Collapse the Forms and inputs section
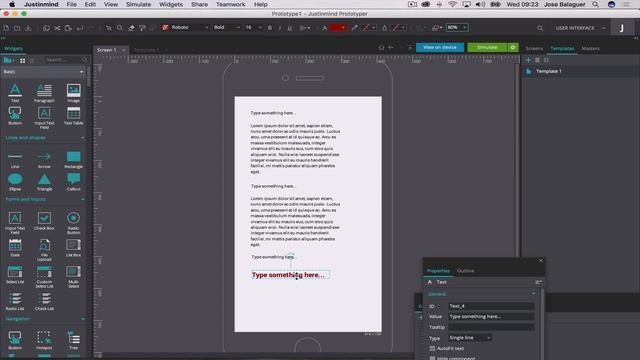The height and width of the screenshot is (360, 640). click(83, 200)
